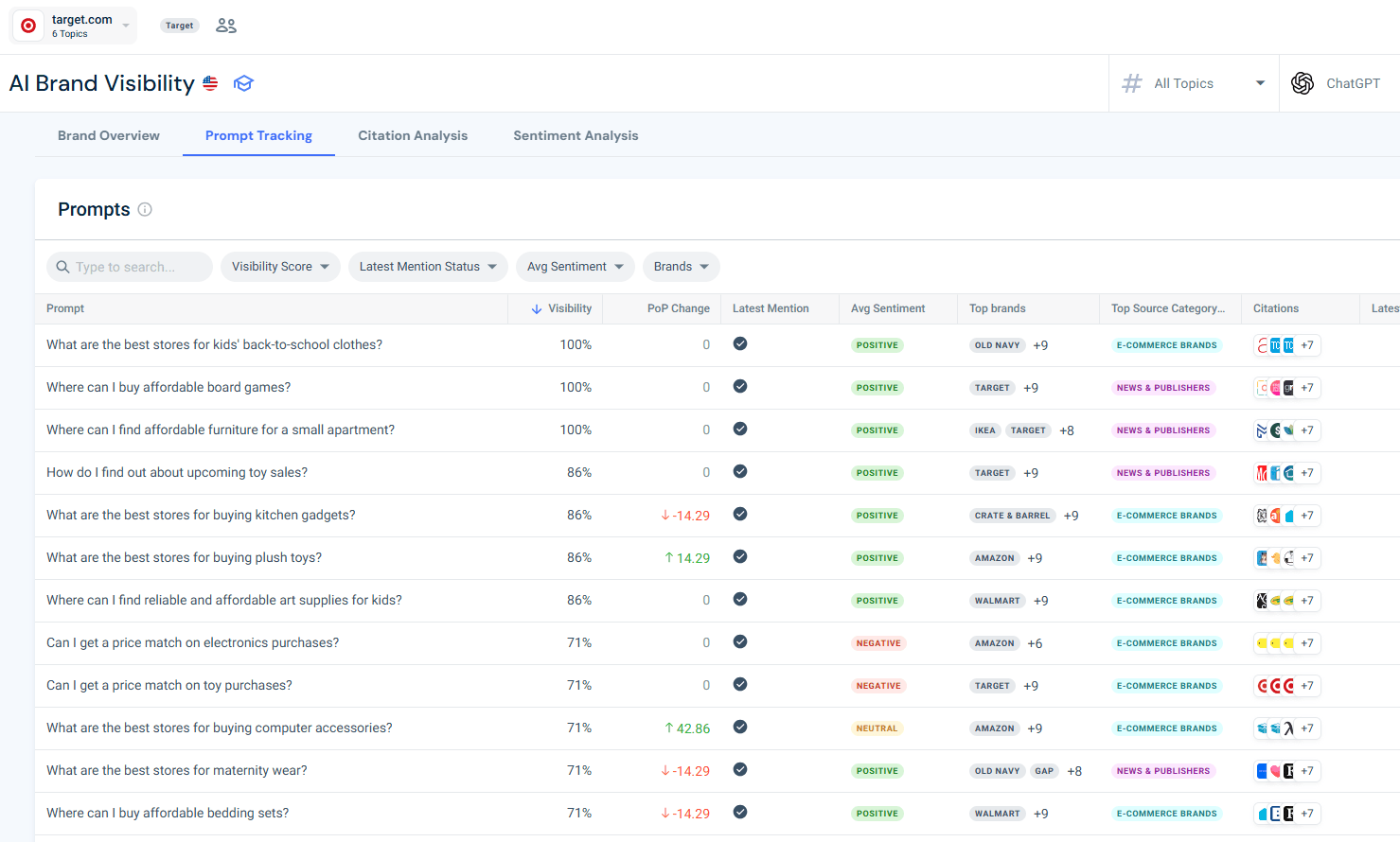Go to the Citation Analysis tab

point(413,135)
